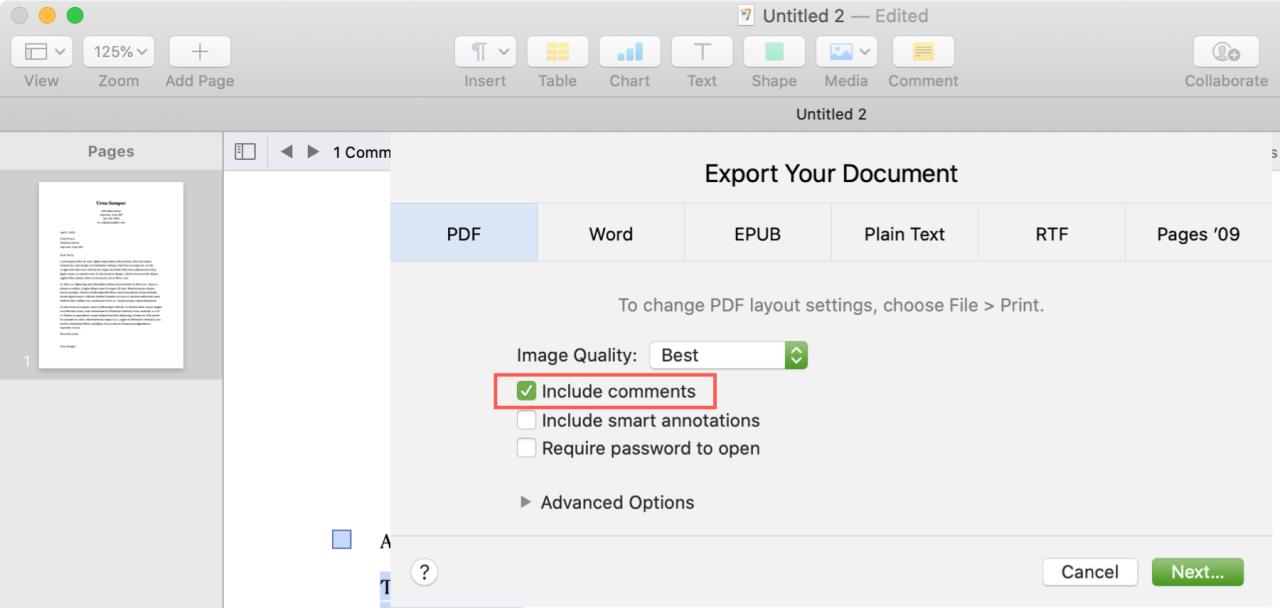Enable Include smart annotations
Viewport: 1280px width, 608px height.
(x=526, y=420)
